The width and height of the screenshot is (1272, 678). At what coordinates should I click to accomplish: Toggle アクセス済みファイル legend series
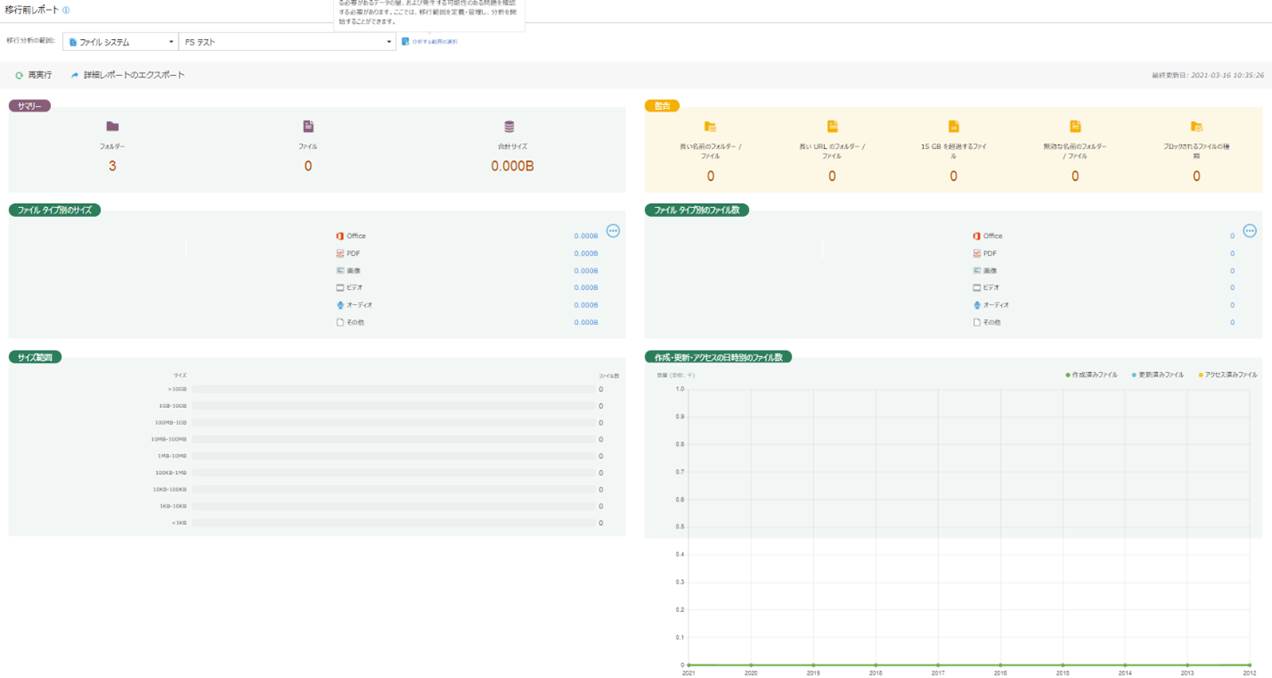pyautogui.click(x=1228, y=375)
